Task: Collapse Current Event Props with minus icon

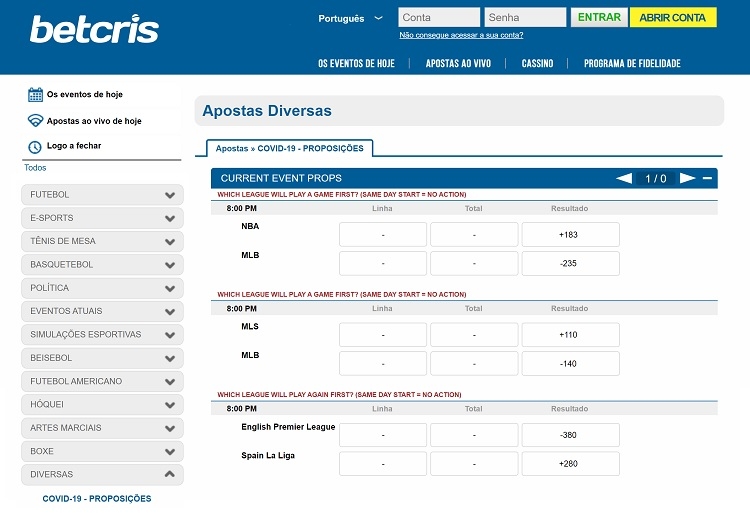Action: pyautogui.click(x=708, y=179)
